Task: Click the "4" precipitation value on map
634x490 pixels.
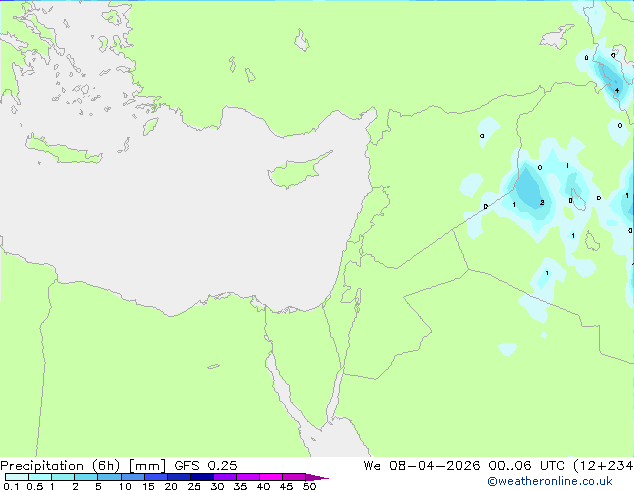Action: (617, 90)
